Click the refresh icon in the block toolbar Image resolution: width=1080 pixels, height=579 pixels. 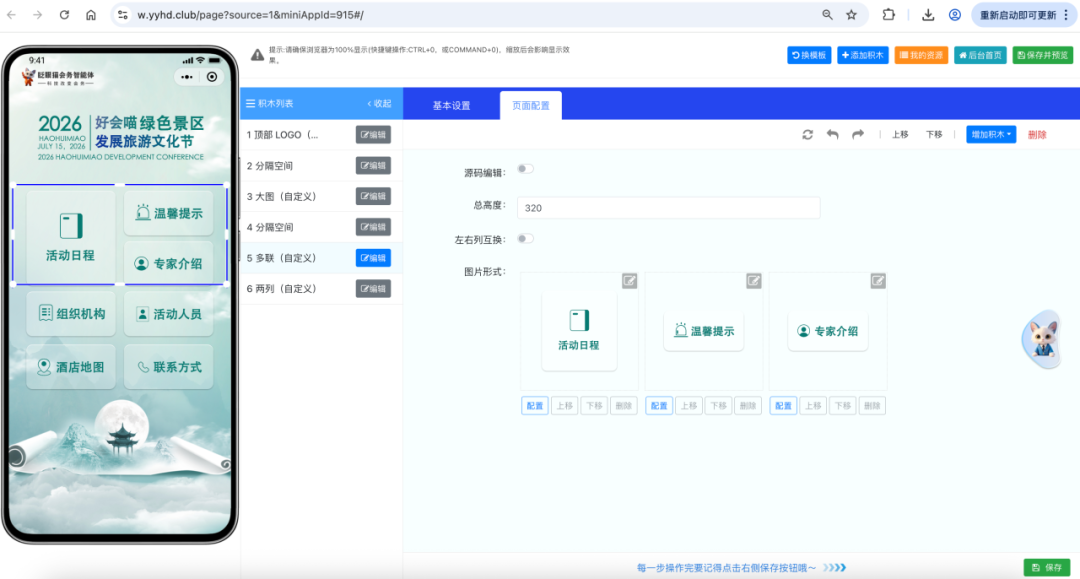click(808, 135)
